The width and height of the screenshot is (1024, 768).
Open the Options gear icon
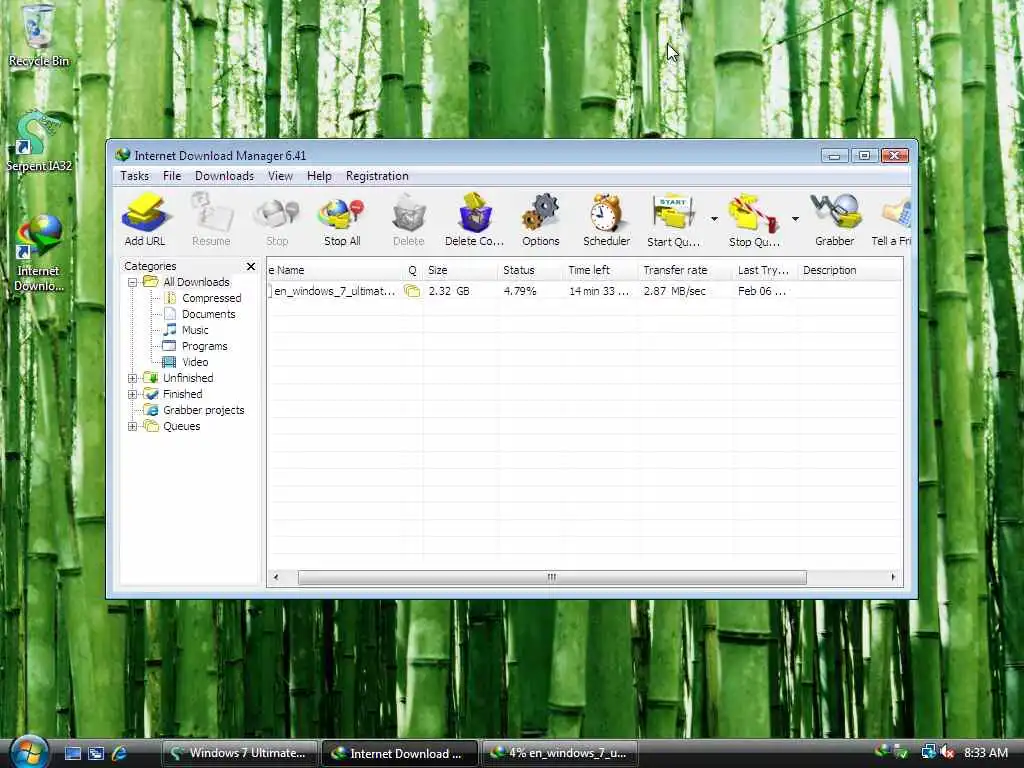[x=540, y=220]
